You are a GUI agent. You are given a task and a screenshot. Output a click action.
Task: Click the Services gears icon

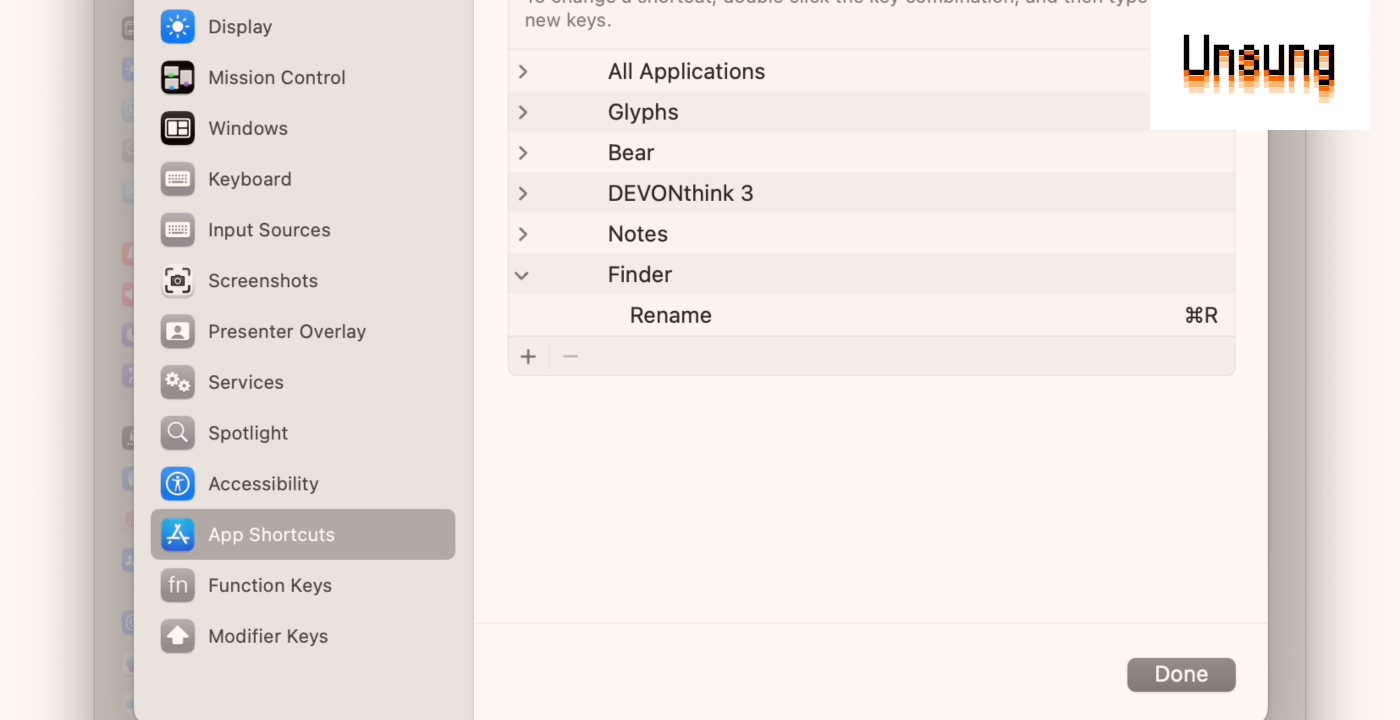(x=178, y=382)
